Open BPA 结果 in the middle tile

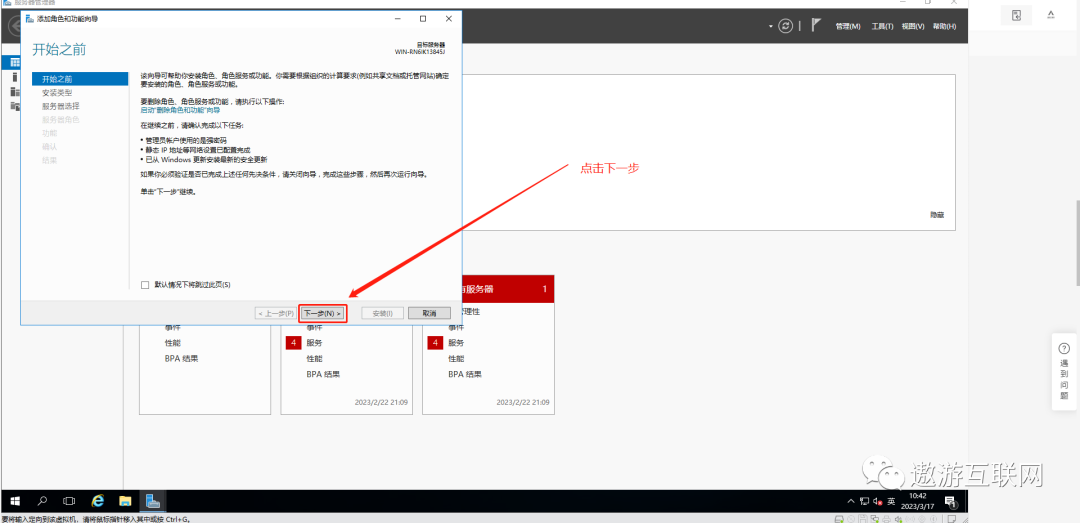pyautogui.click(x=323, y=374)
